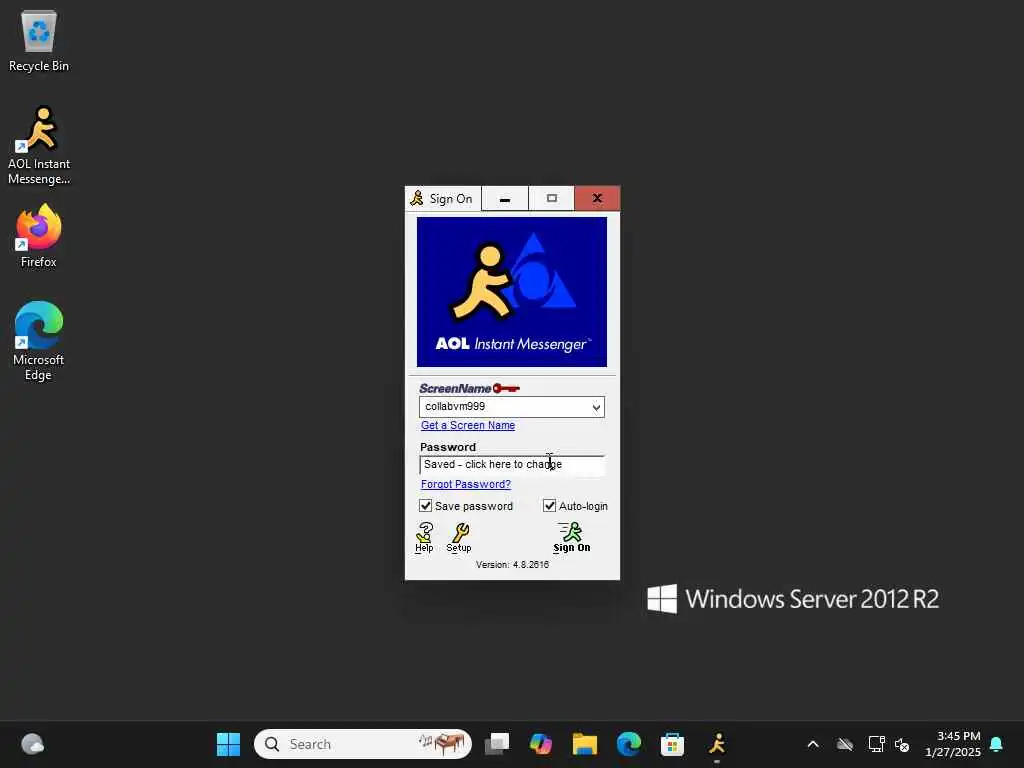This screenshot has height=768, width=1024.
Task: Open Firefox desktop shortcut
Action: click(x=39, y=235)
